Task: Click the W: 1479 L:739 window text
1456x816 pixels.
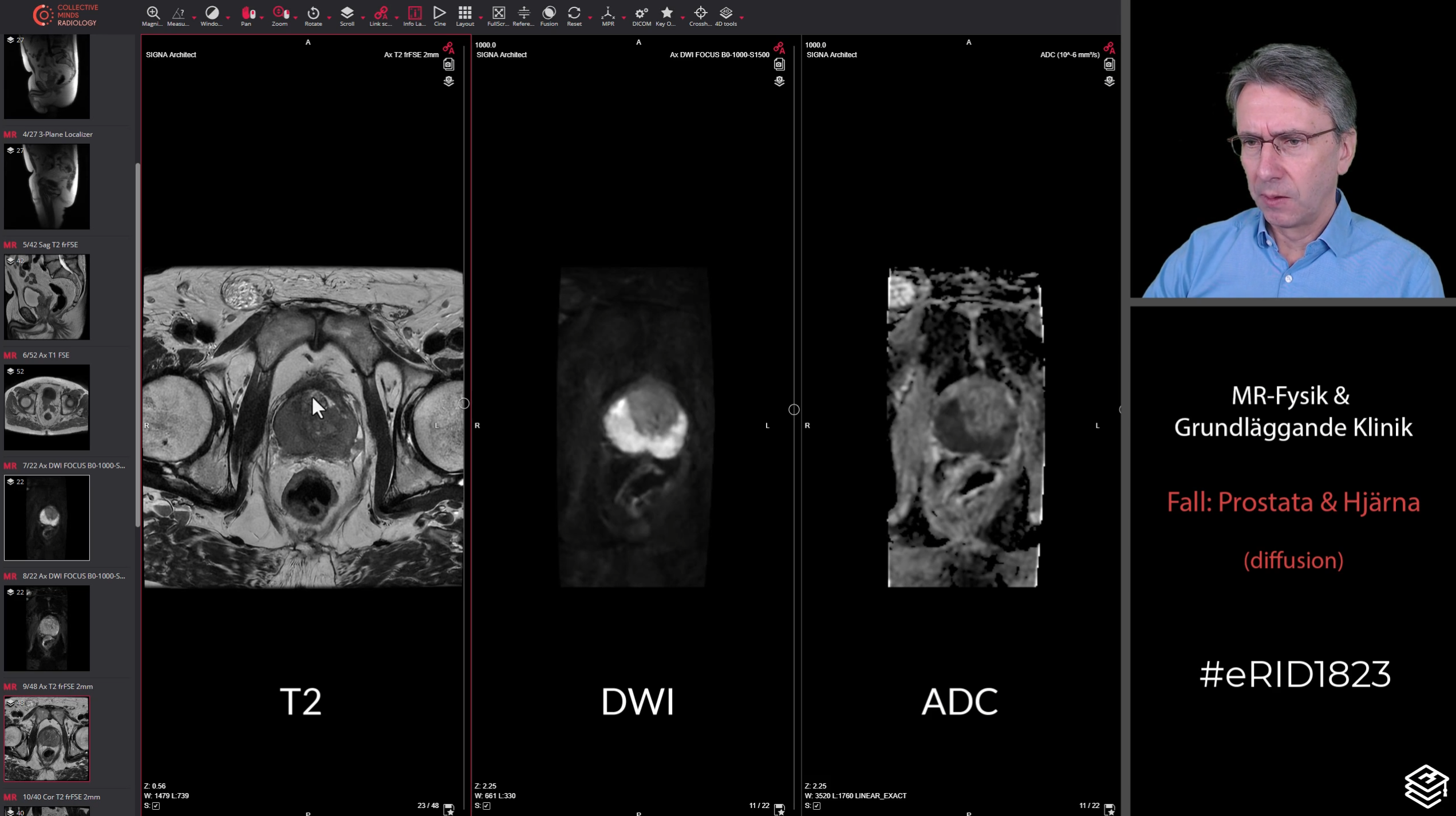Action: pyautogui.click(x=167, y=795)
